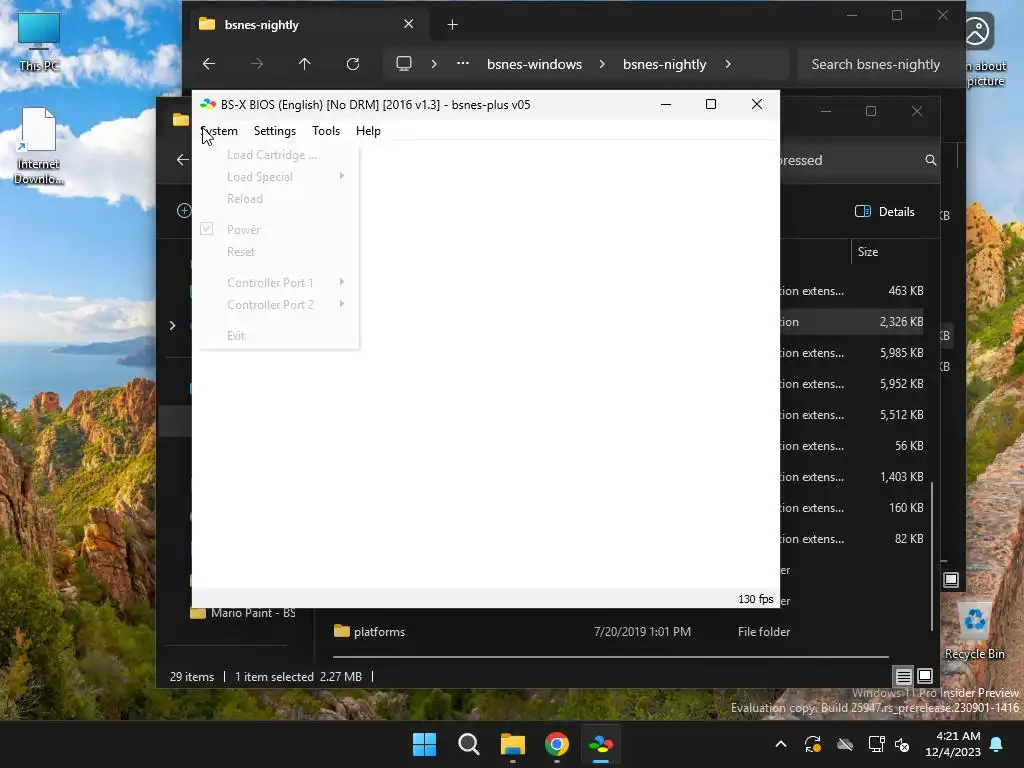1024x768 pixels.
Task: Open the System menu in bsnes-plus
Action: [219, 131]
